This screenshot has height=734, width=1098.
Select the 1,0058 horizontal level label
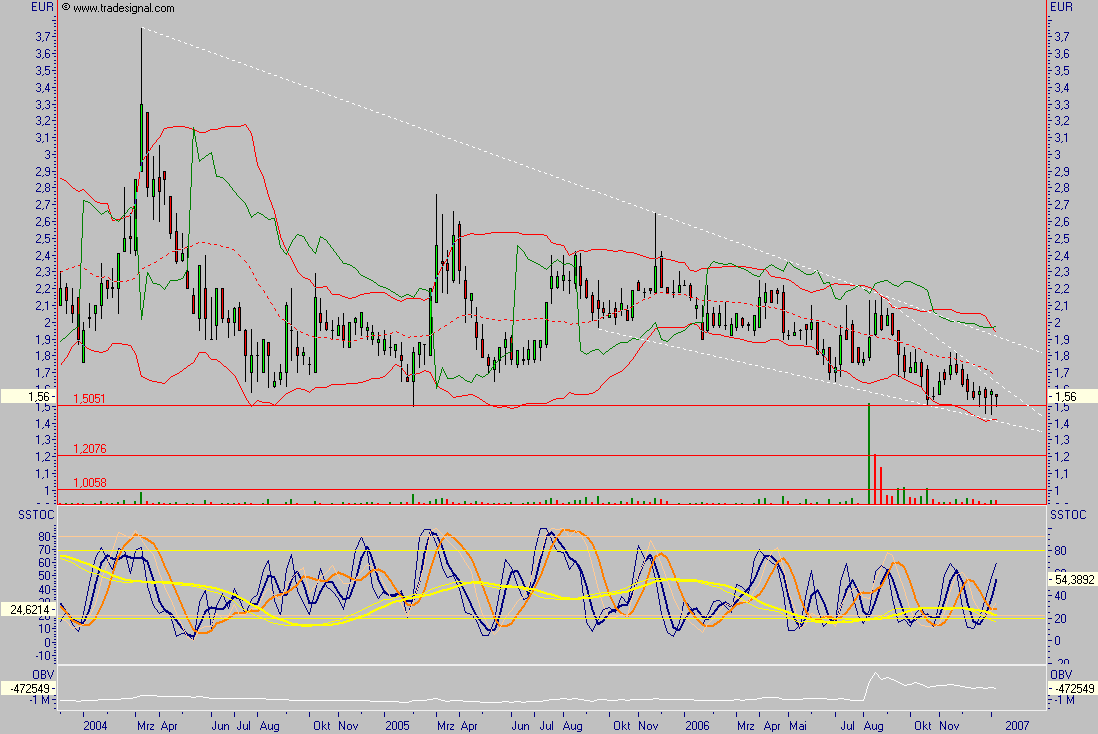pos(90,481)
